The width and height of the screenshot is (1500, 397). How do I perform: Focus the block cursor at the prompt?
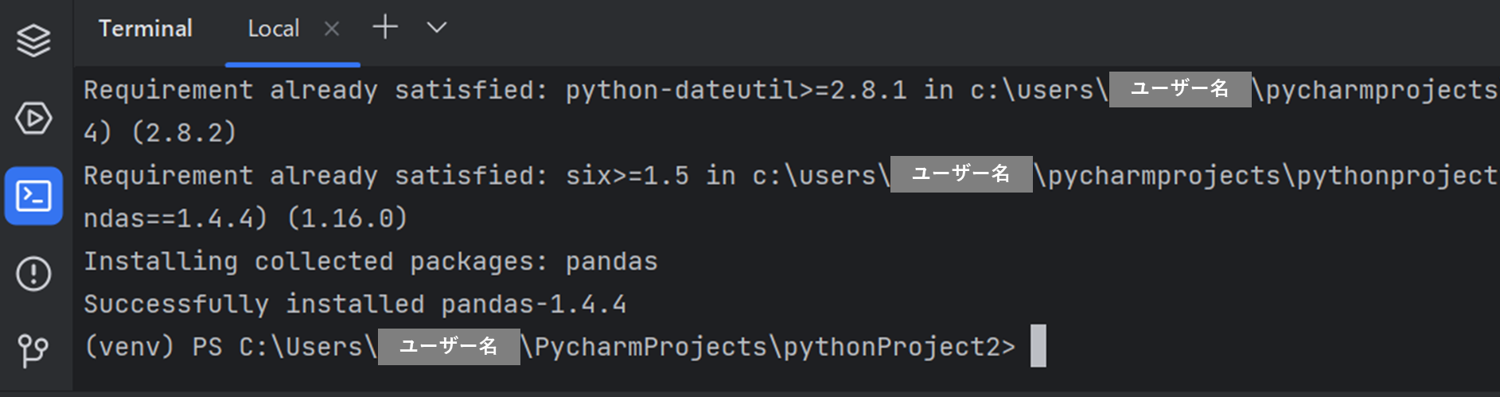[1038, 347]
